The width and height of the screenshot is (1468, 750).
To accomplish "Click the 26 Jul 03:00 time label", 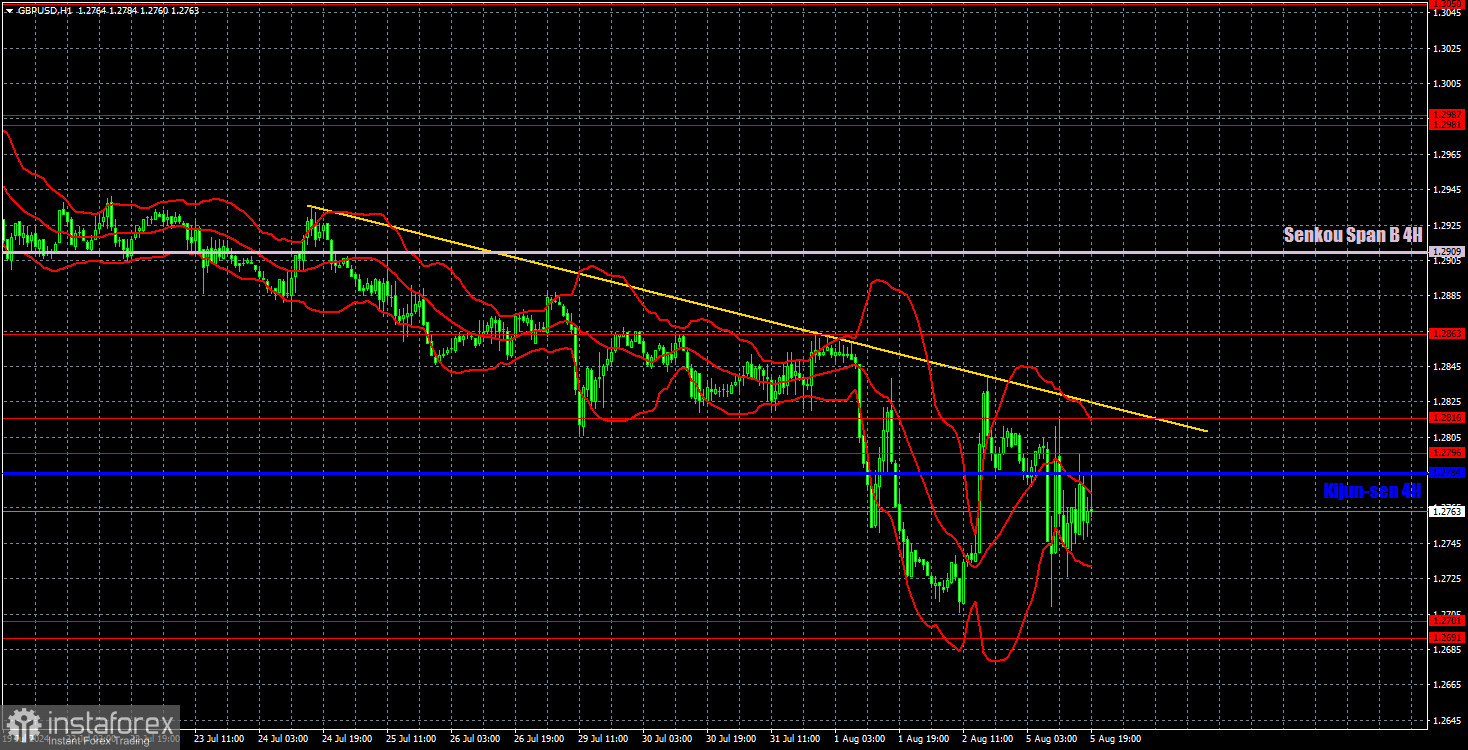I will coord(473,739).
